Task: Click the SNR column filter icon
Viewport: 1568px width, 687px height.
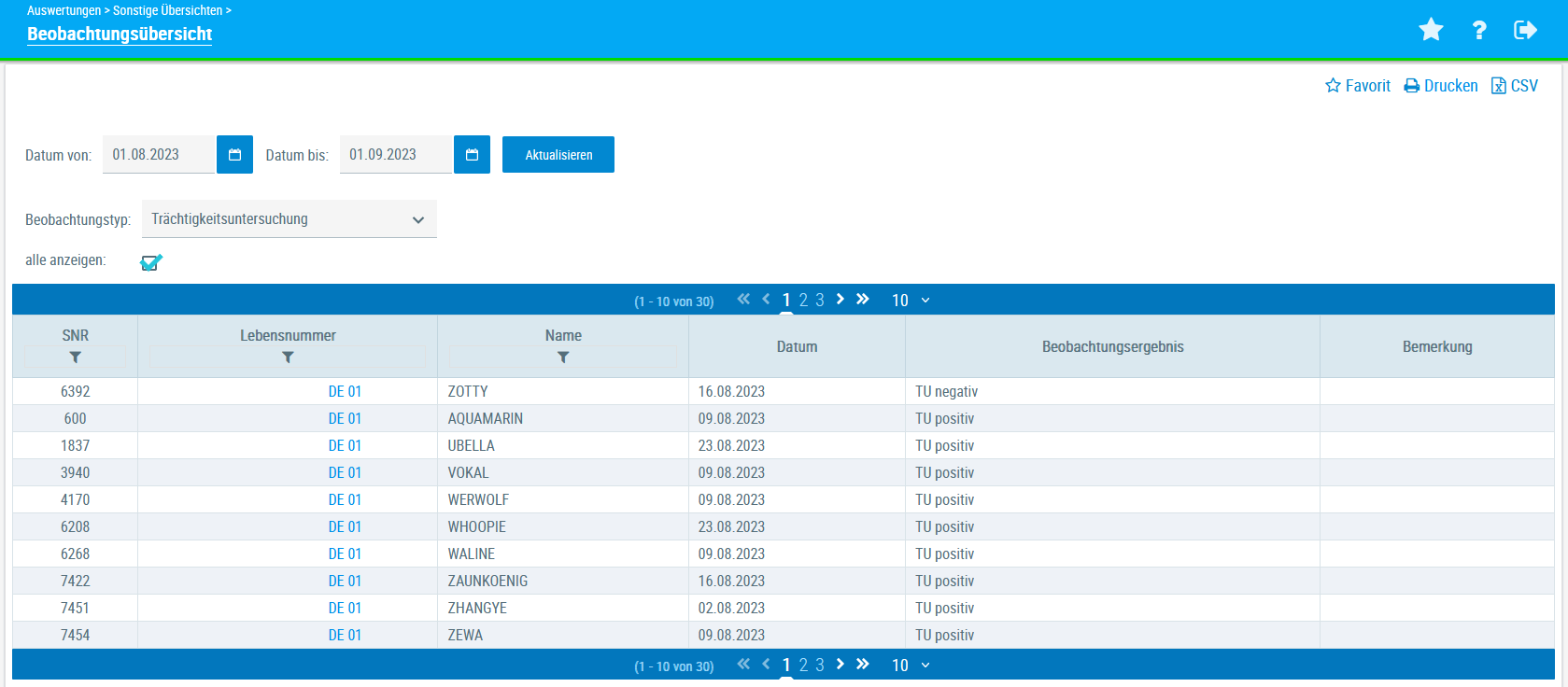Action: [x=76, y=358]
